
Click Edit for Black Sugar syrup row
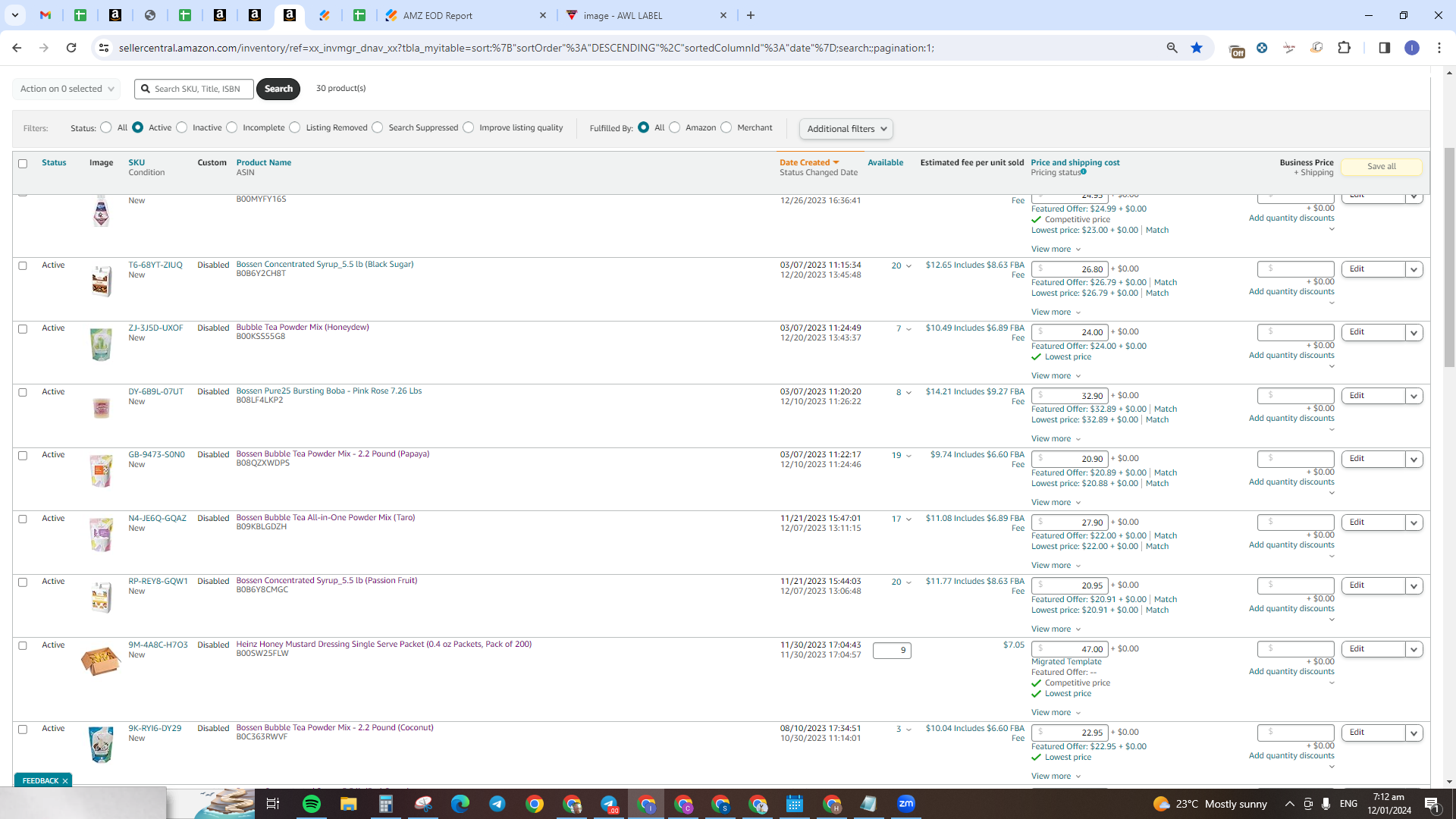(x=1373, y=269)
